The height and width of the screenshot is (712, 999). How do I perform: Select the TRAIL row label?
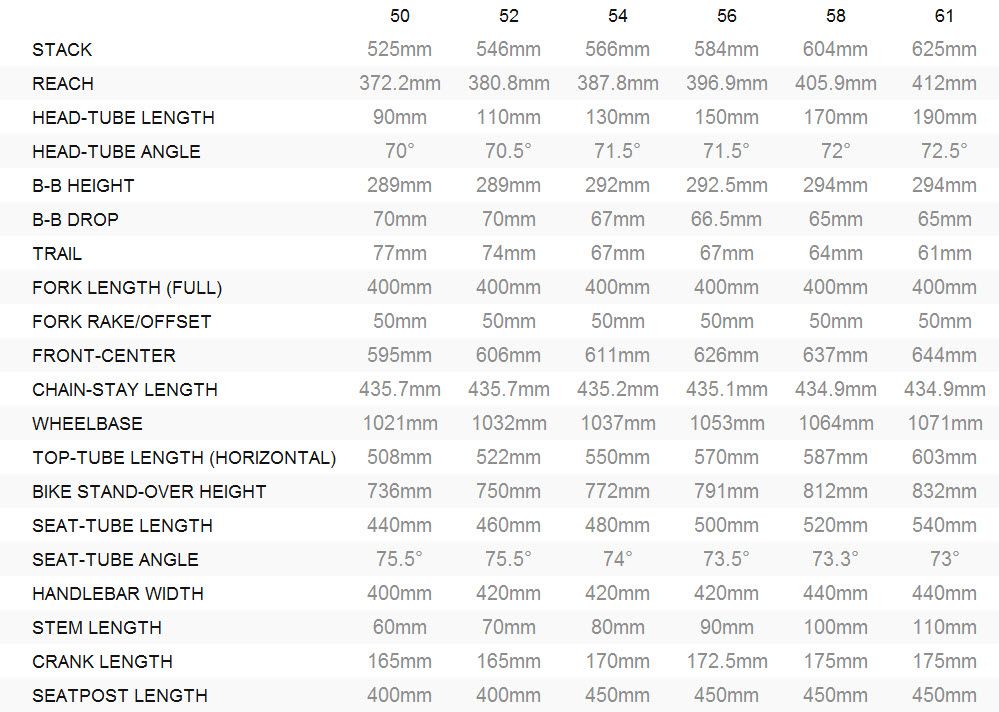click(57, 253)
